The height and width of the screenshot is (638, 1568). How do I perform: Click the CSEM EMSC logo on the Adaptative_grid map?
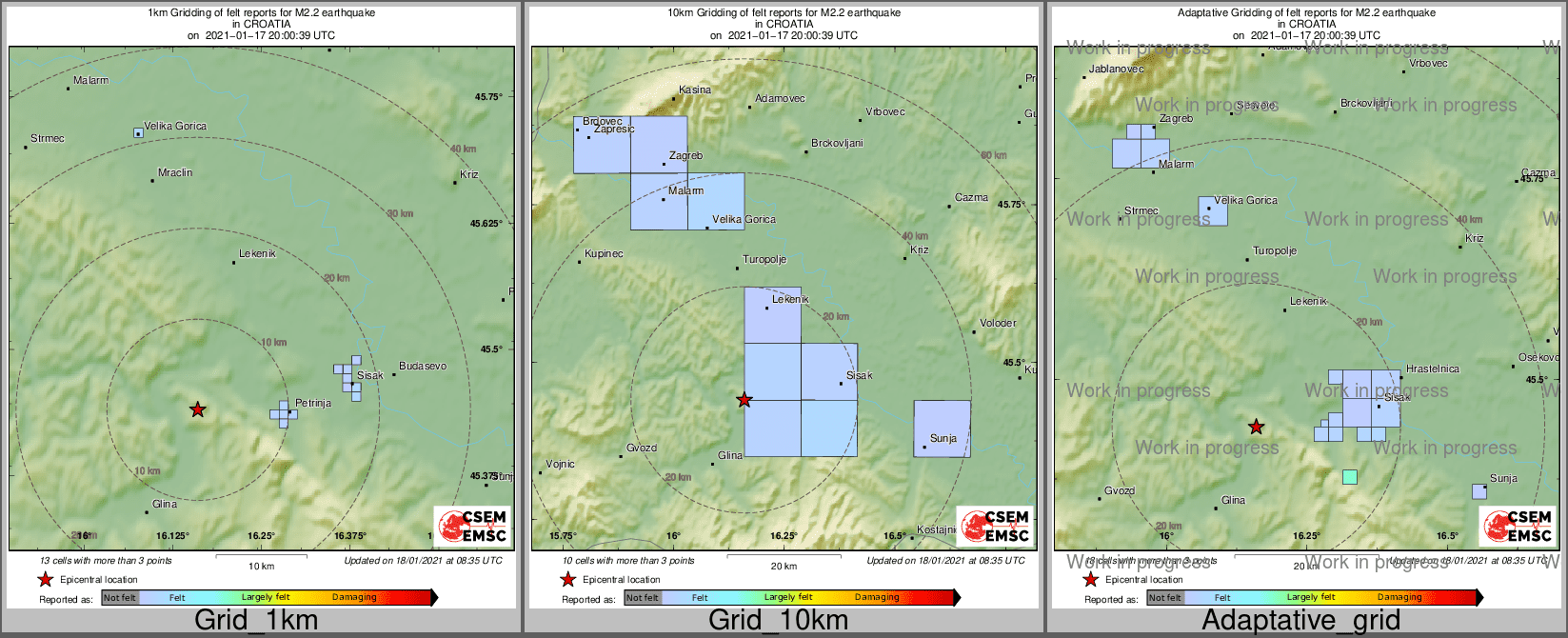pyautogui.click(x=1518, y=526)
